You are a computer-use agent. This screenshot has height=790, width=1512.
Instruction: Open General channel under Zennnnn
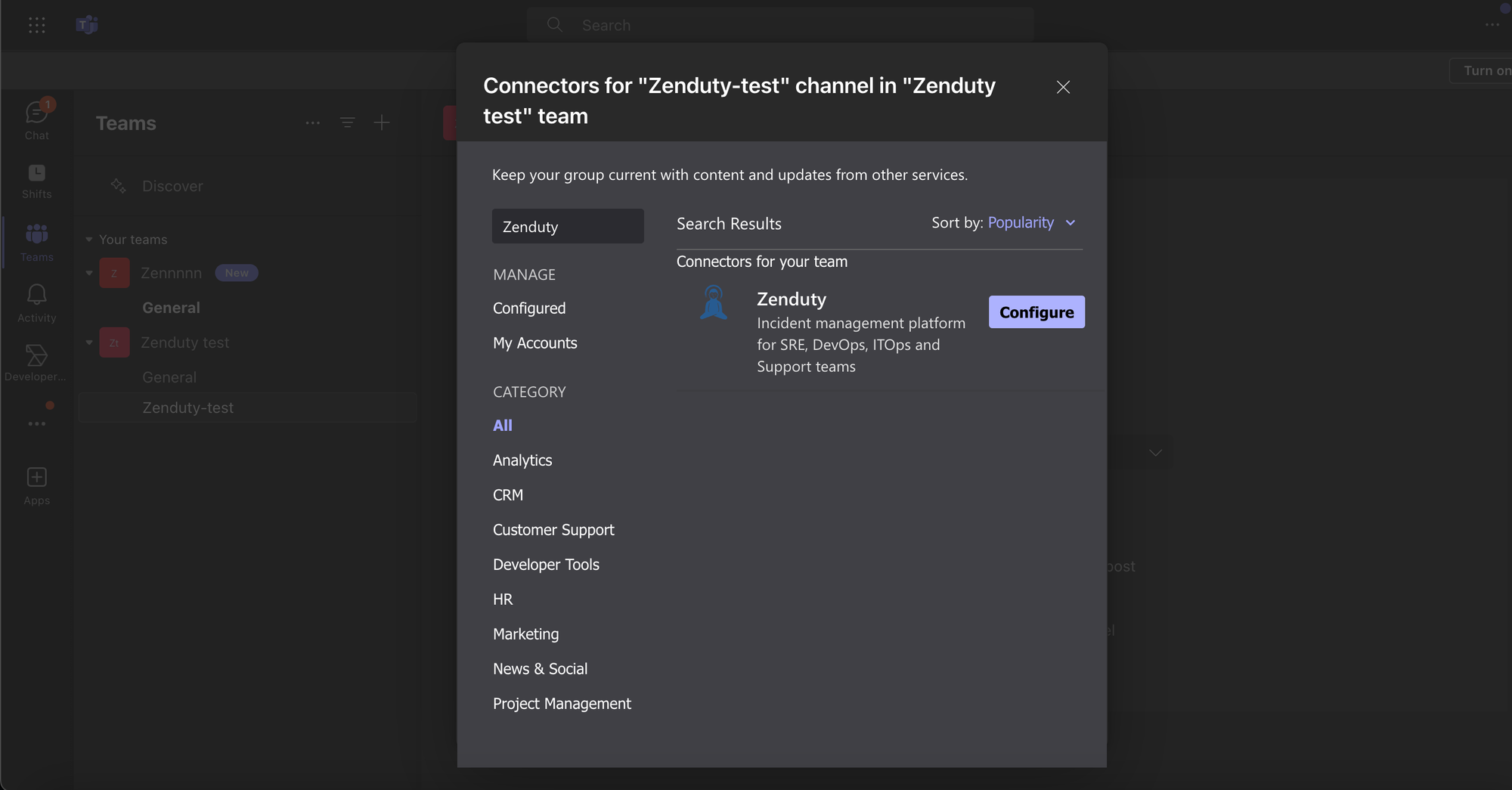[x=171, y=308]
